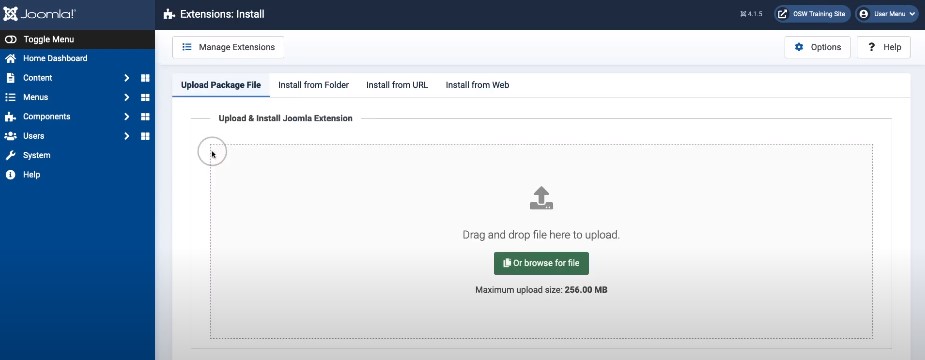Image resolution: width=925 pixels, height=360 pixels.
Task: Click the drag and drop upload text
Action: coord(541,235)
